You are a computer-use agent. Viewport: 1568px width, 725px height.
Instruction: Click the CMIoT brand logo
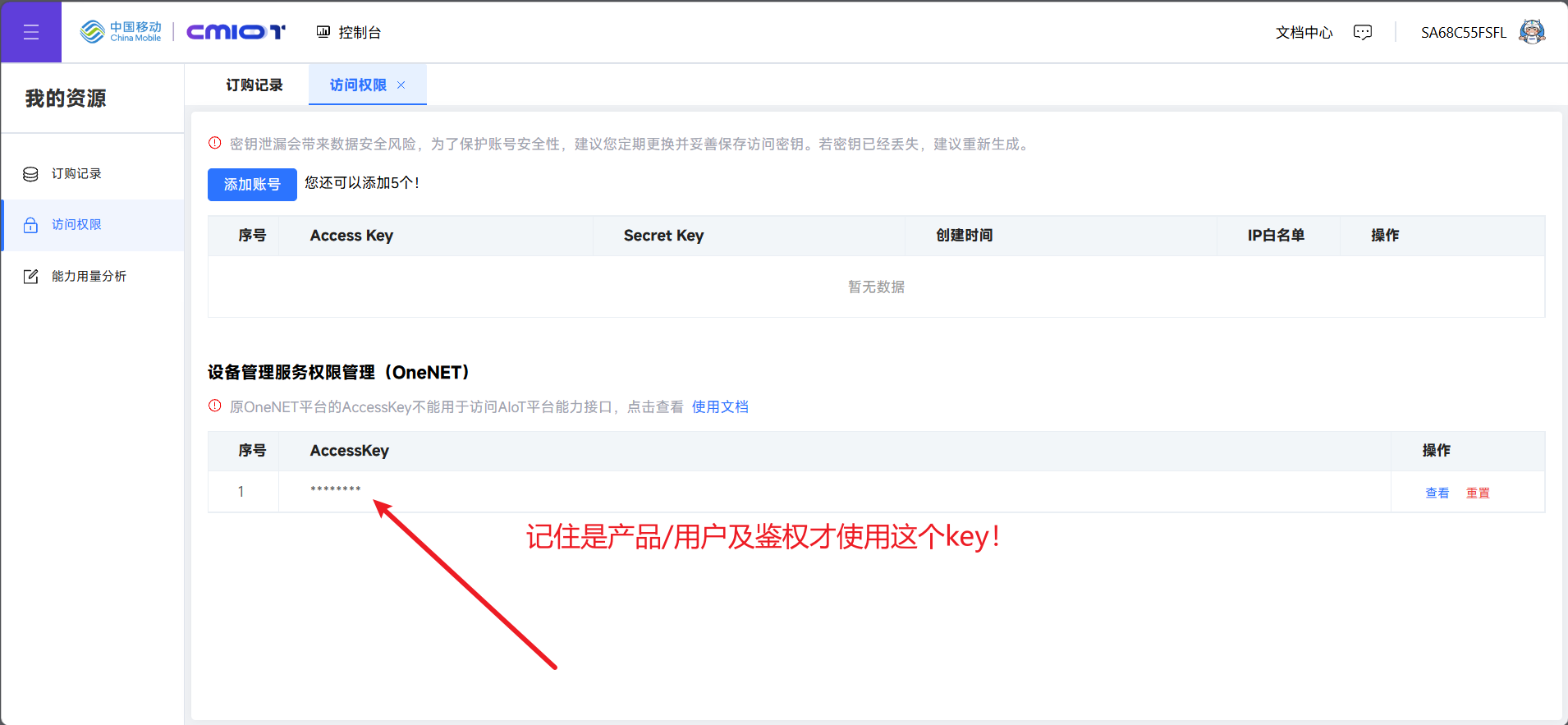(x=236, y=32)
